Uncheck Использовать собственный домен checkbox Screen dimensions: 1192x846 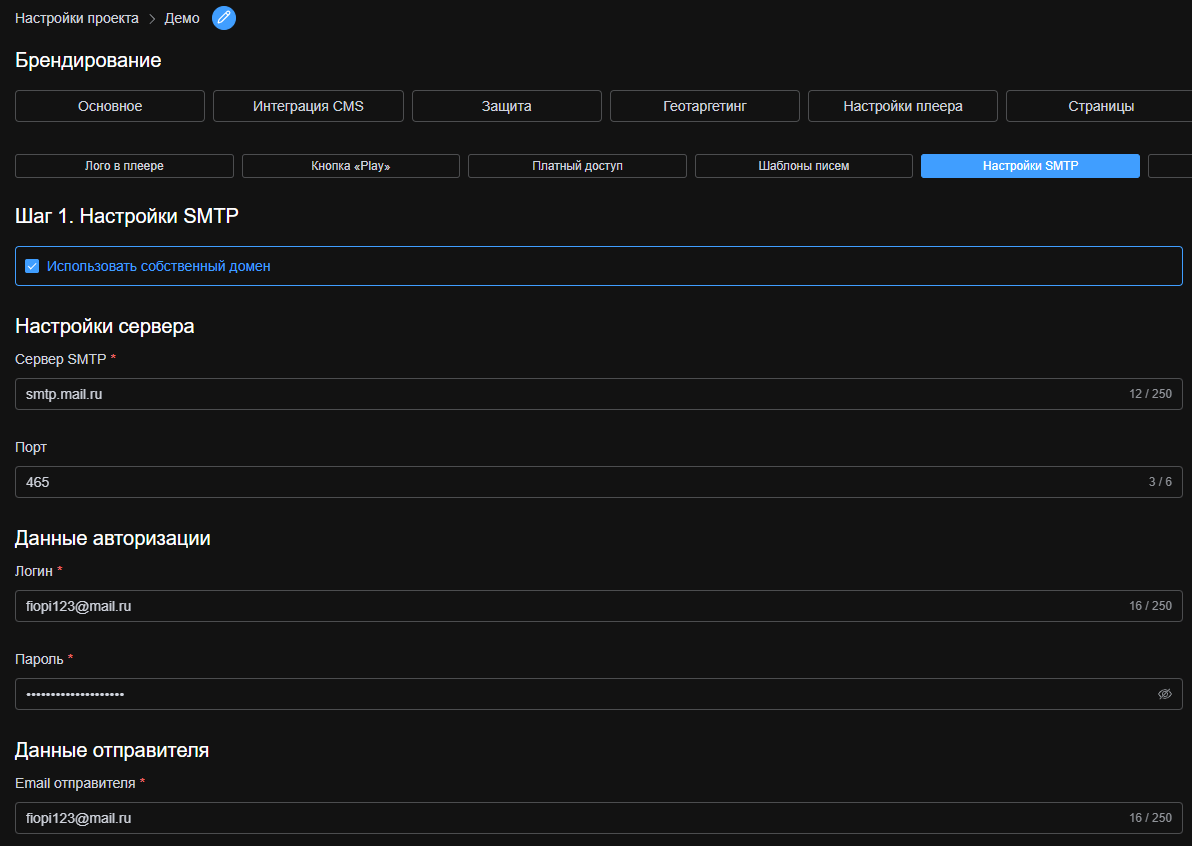[x=32, y=266]
